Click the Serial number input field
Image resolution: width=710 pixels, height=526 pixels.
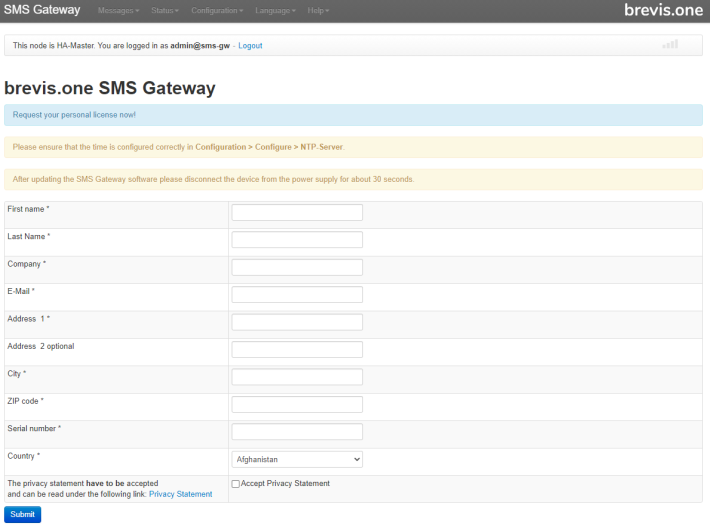pos(297,431)
